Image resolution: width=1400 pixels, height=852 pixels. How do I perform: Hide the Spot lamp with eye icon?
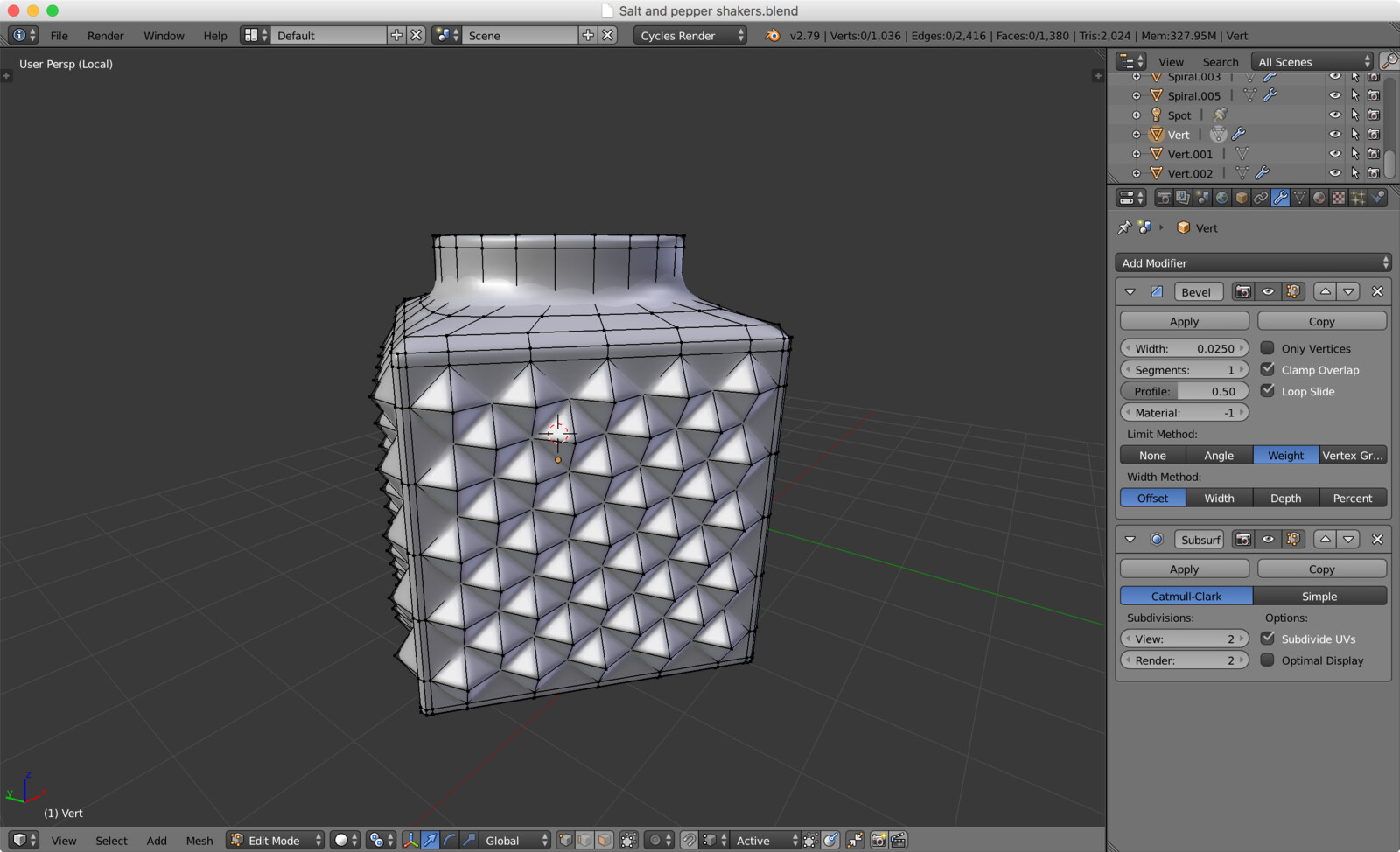(x=1334, y=115)
